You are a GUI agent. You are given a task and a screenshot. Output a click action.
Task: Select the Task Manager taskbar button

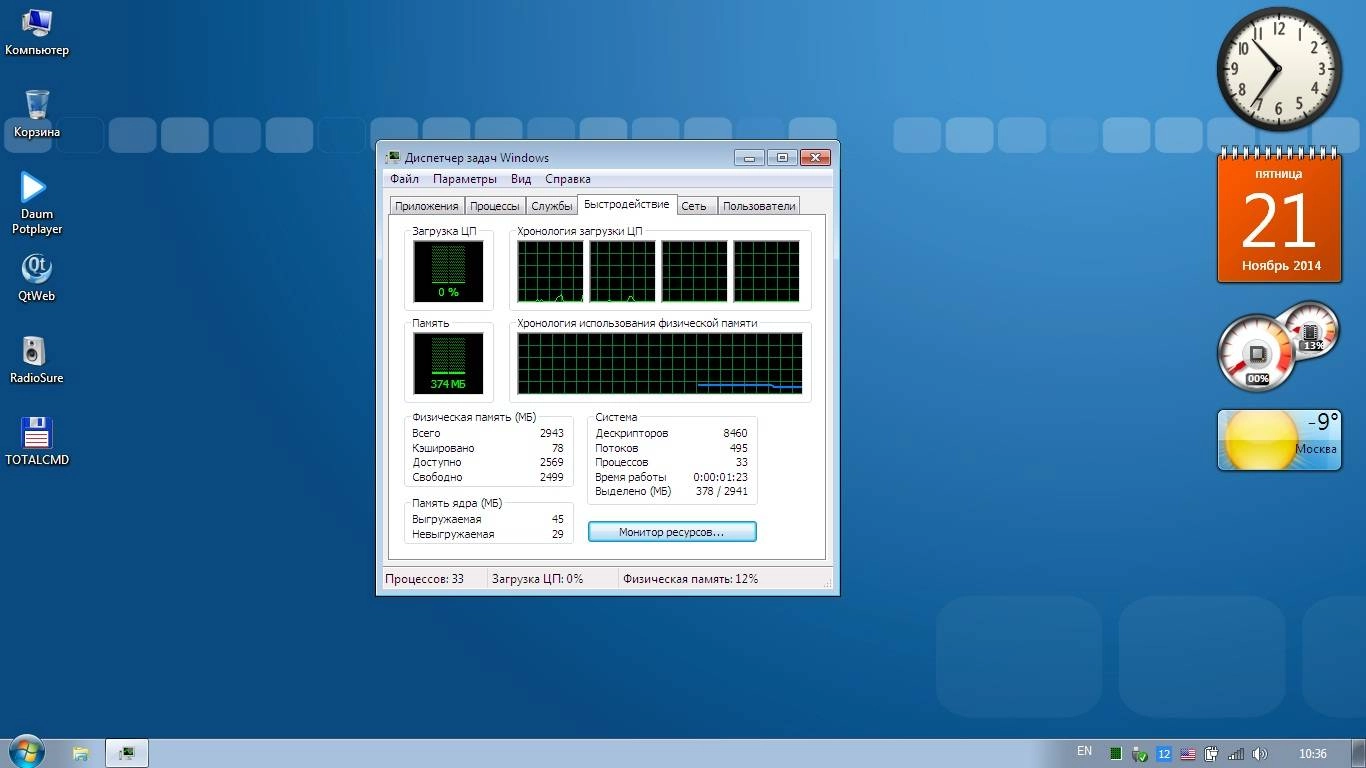click(127, 753)
